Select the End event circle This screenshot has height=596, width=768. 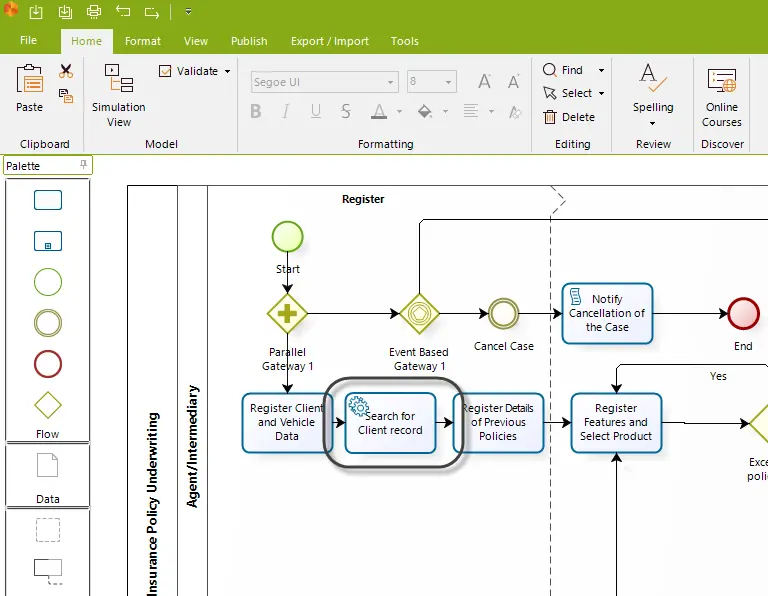[x=744, y=313]
